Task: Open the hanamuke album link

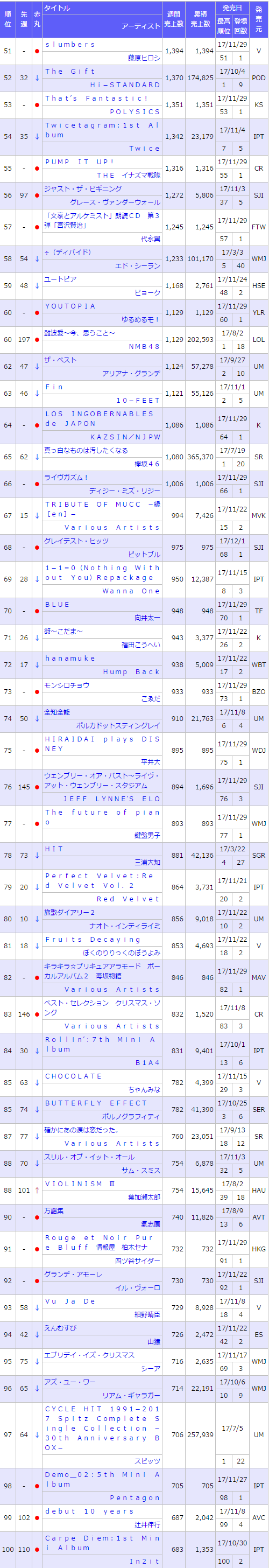Action: pos(69,658)
